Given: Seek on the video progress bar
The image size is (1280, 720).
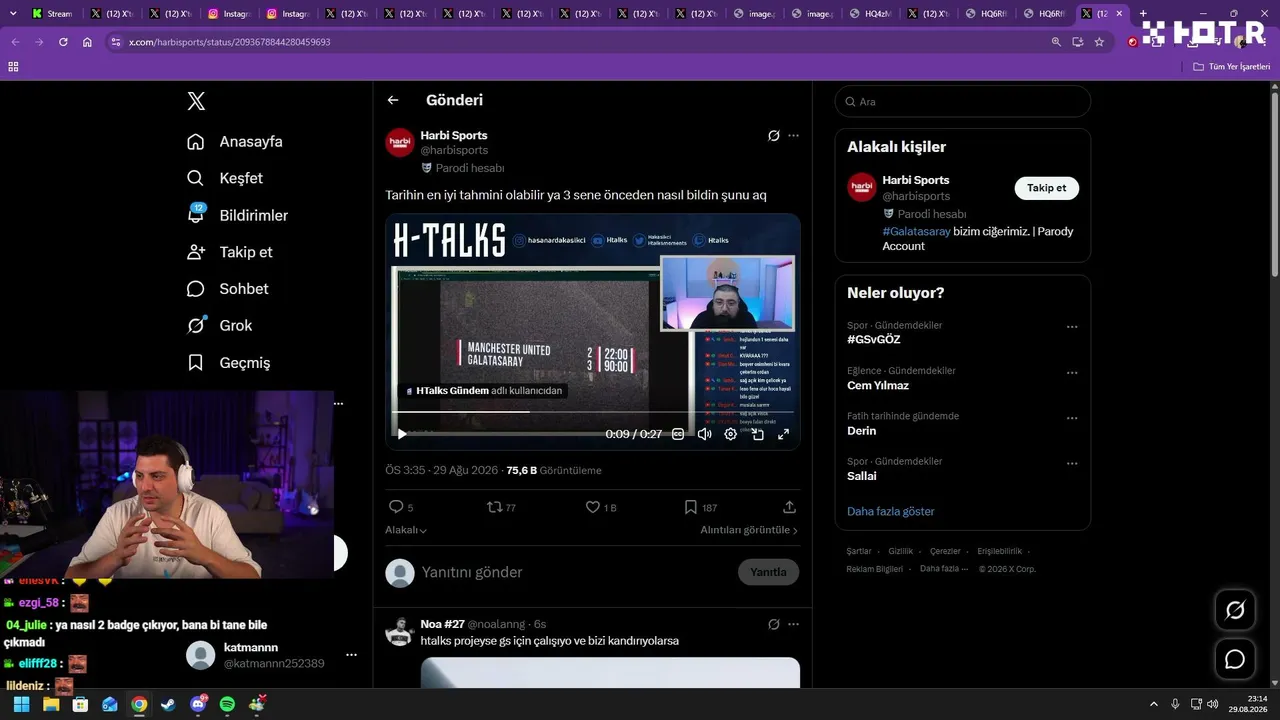Looking at the screenshot, I should [x=593, y=412].
